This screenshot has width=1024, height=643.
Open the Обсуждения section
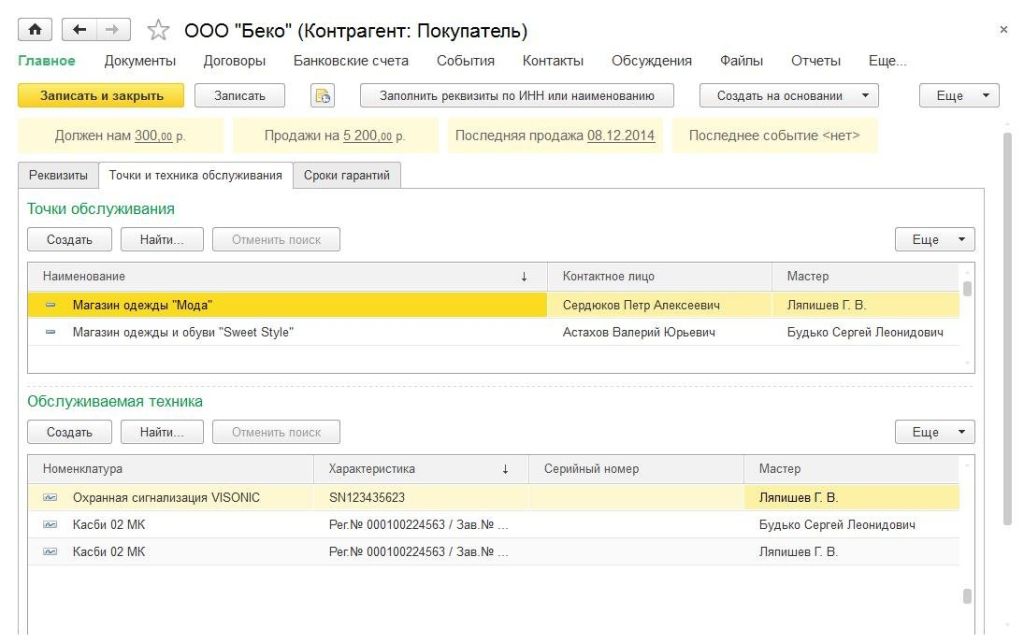pos(651,61)
